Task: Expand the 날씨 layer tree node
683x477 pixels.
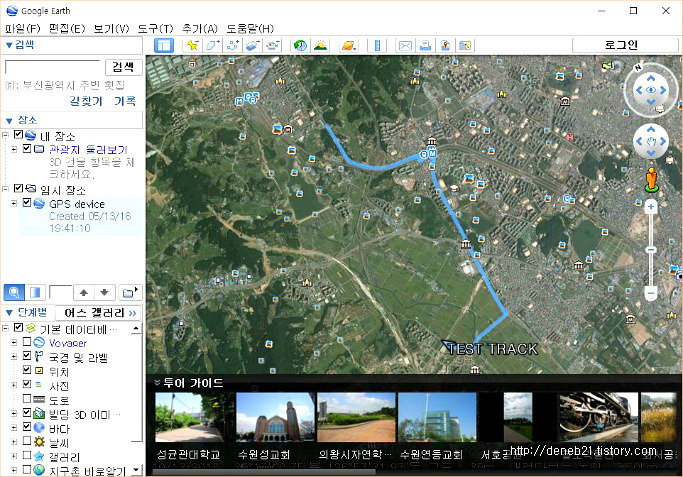Action: tap(14, 442)
